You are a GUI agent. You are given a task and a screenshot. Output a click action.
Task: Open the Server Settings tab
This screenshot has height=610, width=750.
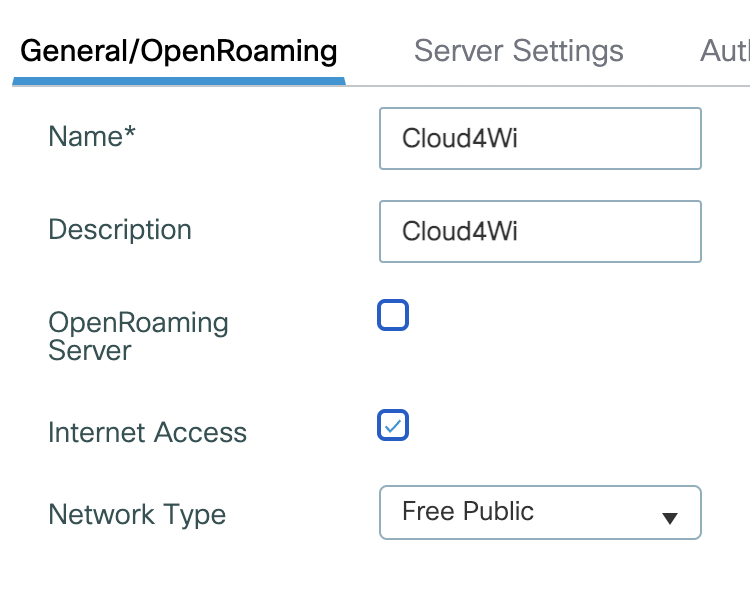(518, 51)
